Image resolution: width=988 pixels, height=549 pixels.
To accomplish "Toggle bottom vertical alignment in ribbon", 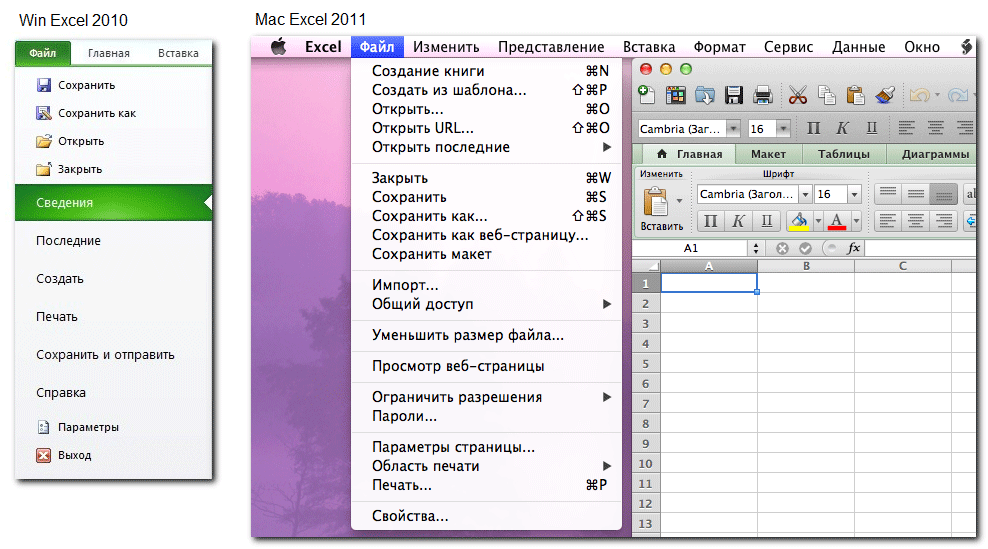I will [x=943, y=193].
